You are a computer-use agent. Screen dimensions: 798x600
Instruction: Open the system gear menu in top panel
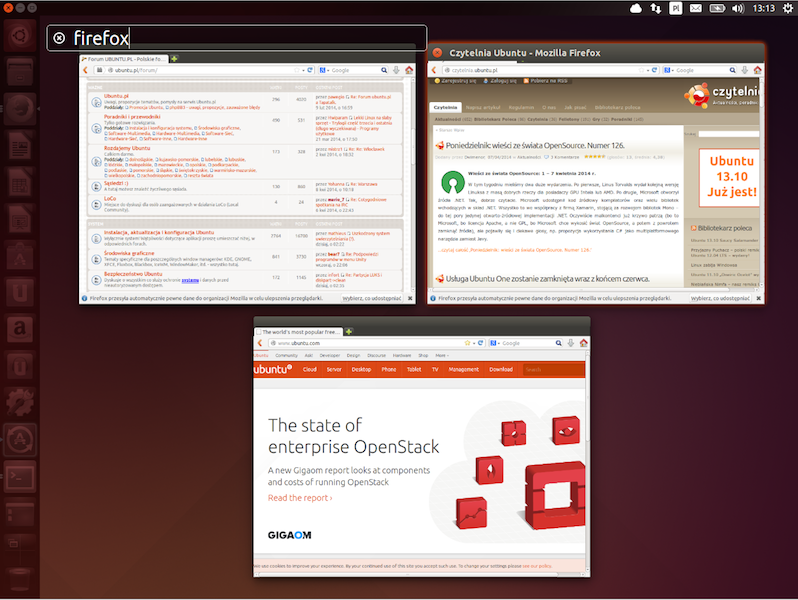click(787, 8)
